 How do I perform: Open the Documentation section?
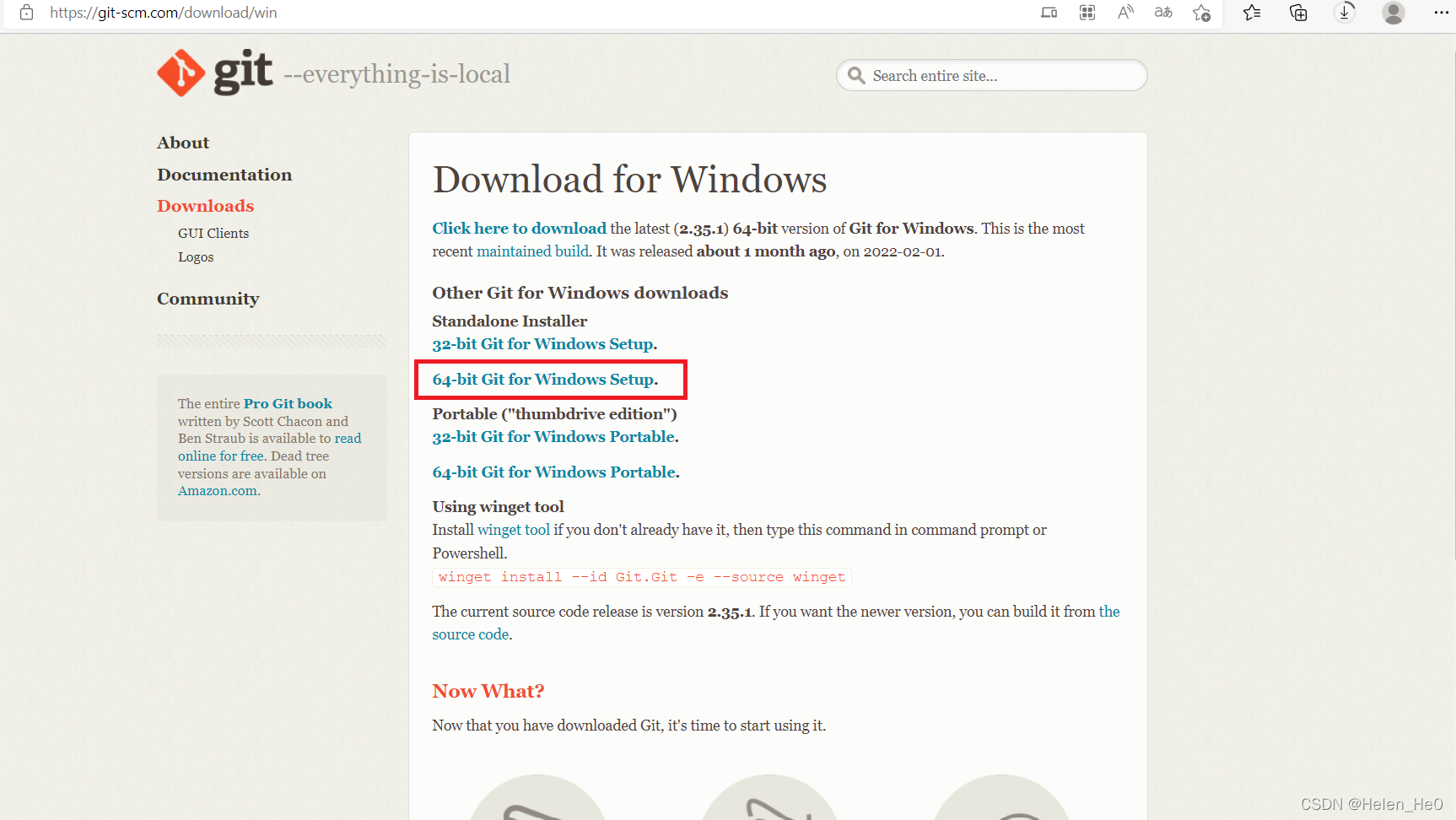click(224, 175)
